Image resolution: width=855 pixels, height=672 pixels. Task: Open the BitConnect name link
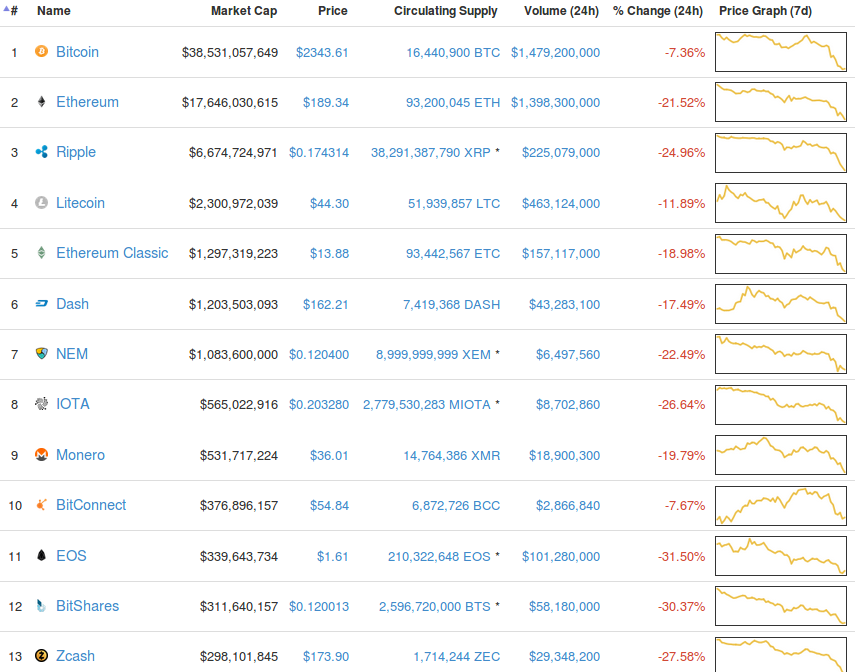pos(91,505)
